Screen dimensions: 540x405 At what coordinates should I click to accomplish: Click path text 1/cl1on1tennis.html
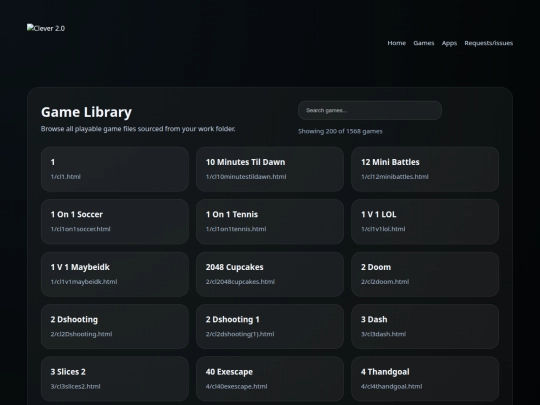click(x=236, y=229)
